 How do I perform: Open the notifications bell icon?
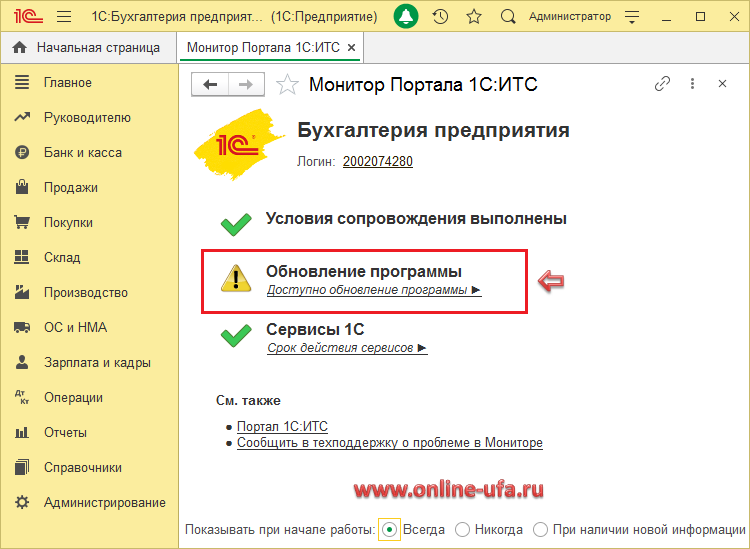point(406,17)
